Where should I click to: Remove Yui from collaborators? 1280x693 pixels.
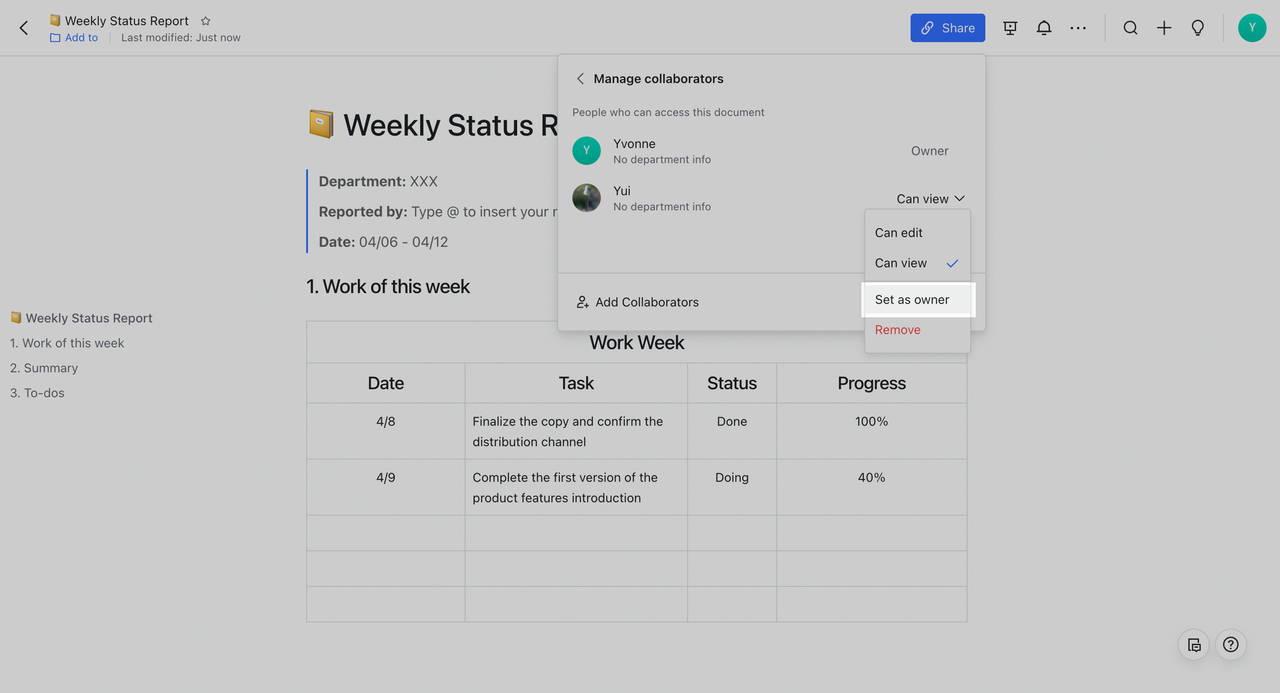[x=898, y=330]
